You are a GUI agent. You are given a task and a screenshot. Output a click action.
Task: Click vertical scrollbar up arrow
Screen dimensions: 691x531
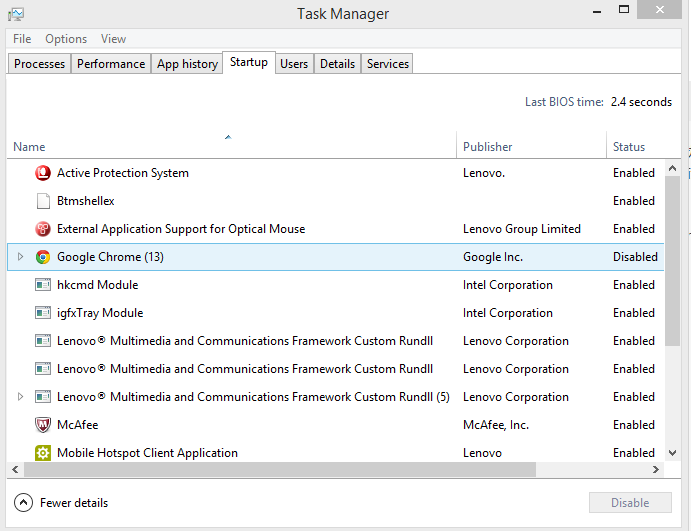pyautogui.click(x=672, y=168)
